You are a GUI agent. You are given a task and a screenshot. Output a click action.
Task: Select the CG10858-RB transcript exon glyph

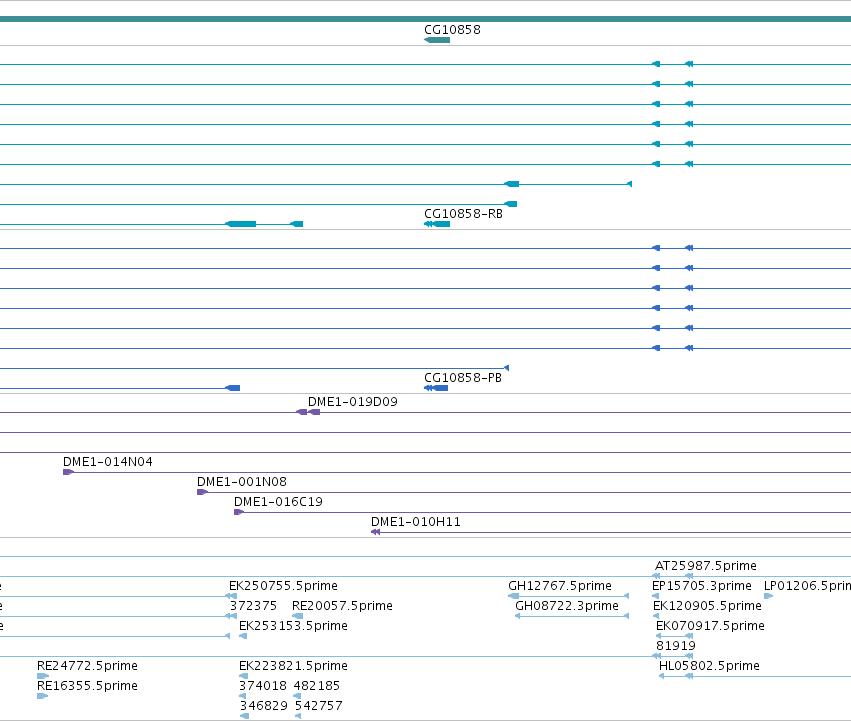(437, 224)
